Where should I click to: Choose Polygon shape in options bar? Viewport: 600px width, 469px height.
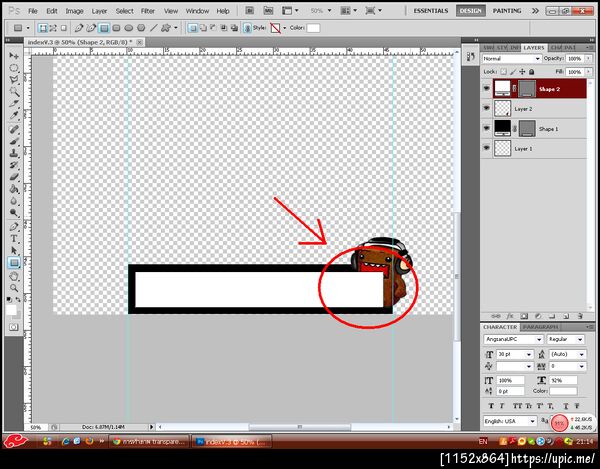[x=141, y=28]
